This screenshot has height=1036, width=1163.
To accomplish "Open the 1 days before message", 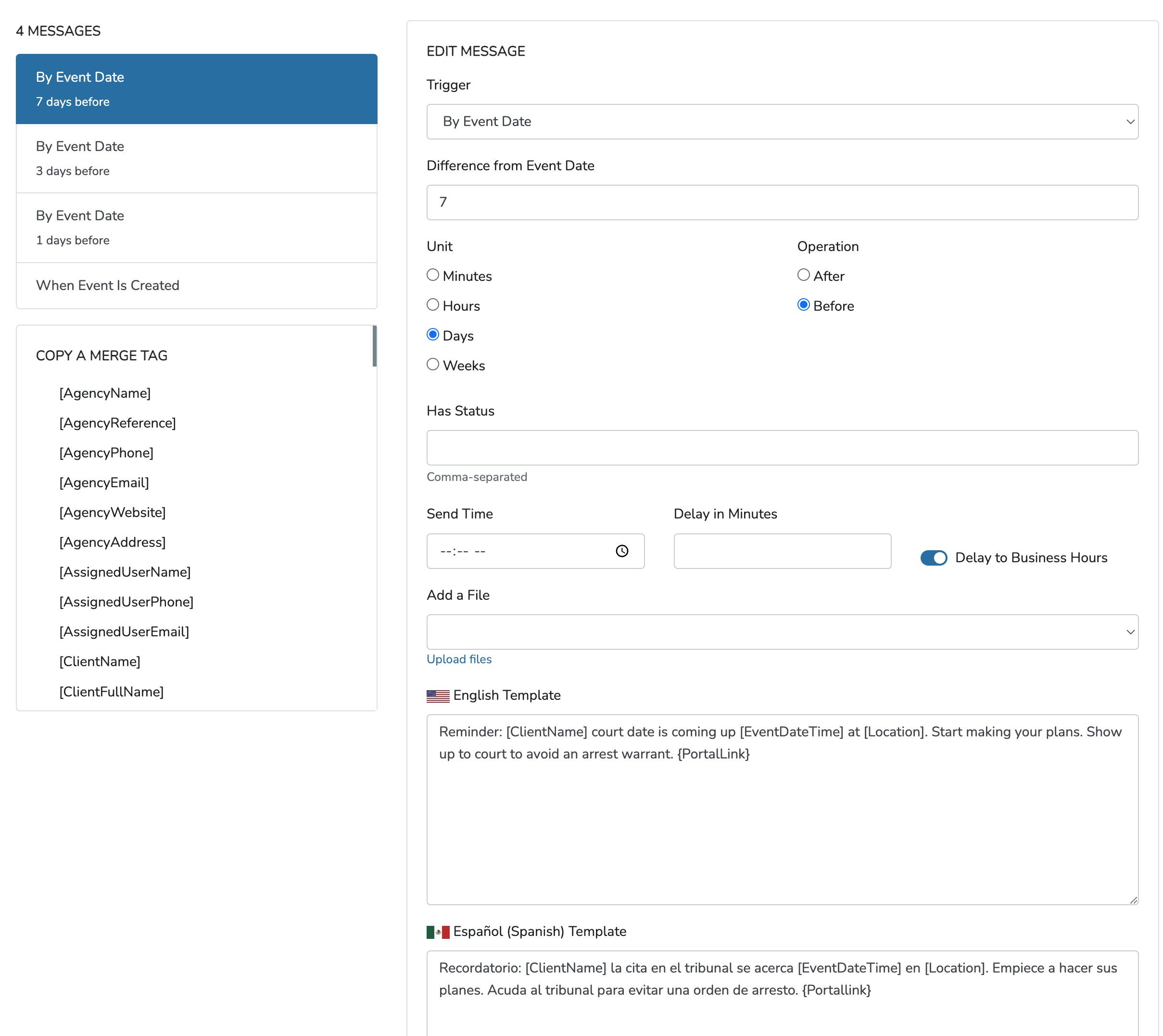I will coord(196,227).
